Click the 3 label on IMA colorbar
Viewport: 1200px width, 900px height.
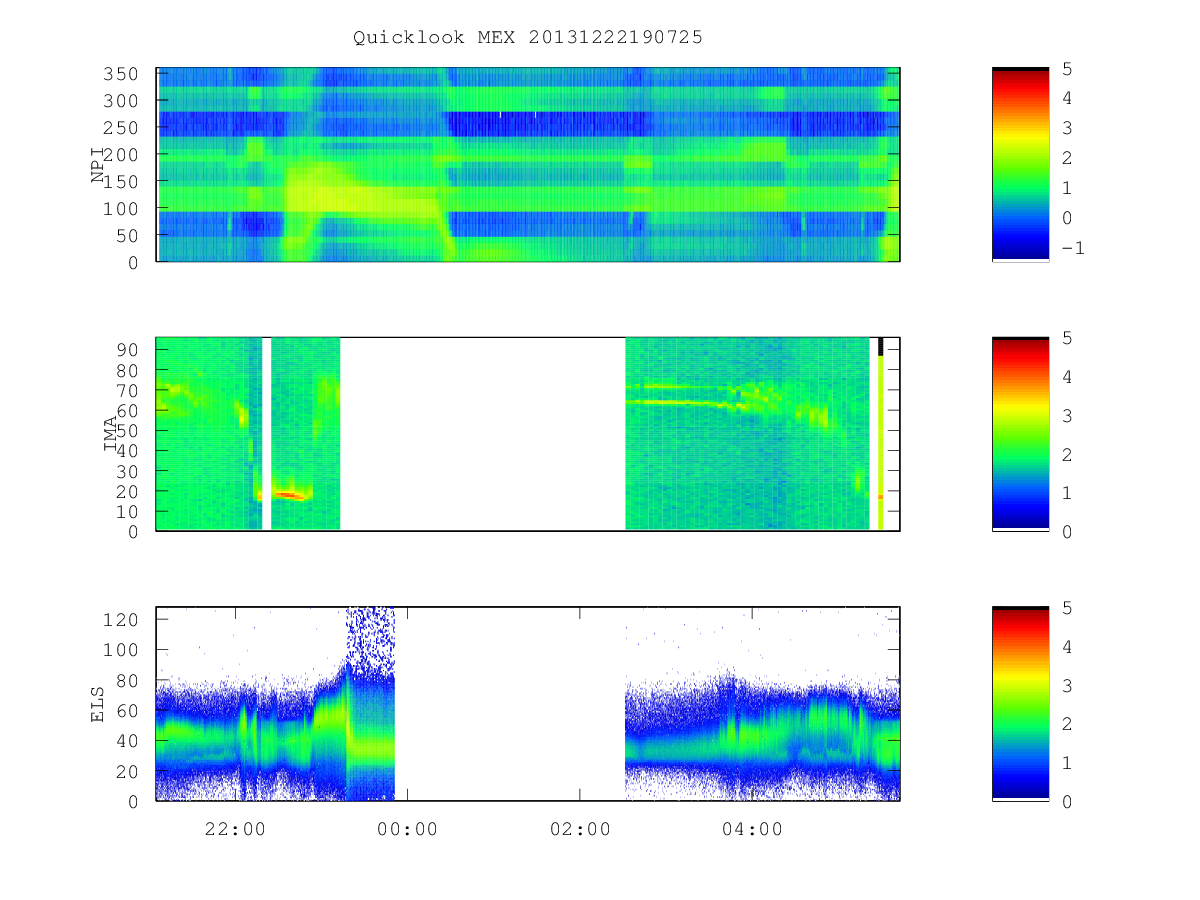tap(1067, 415)
